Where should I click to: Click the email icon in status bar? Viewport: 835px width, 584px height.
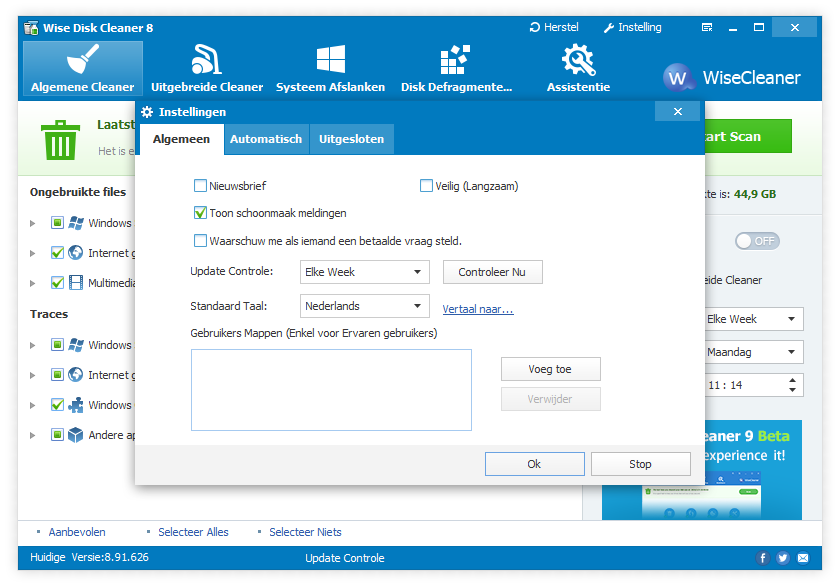803,558
